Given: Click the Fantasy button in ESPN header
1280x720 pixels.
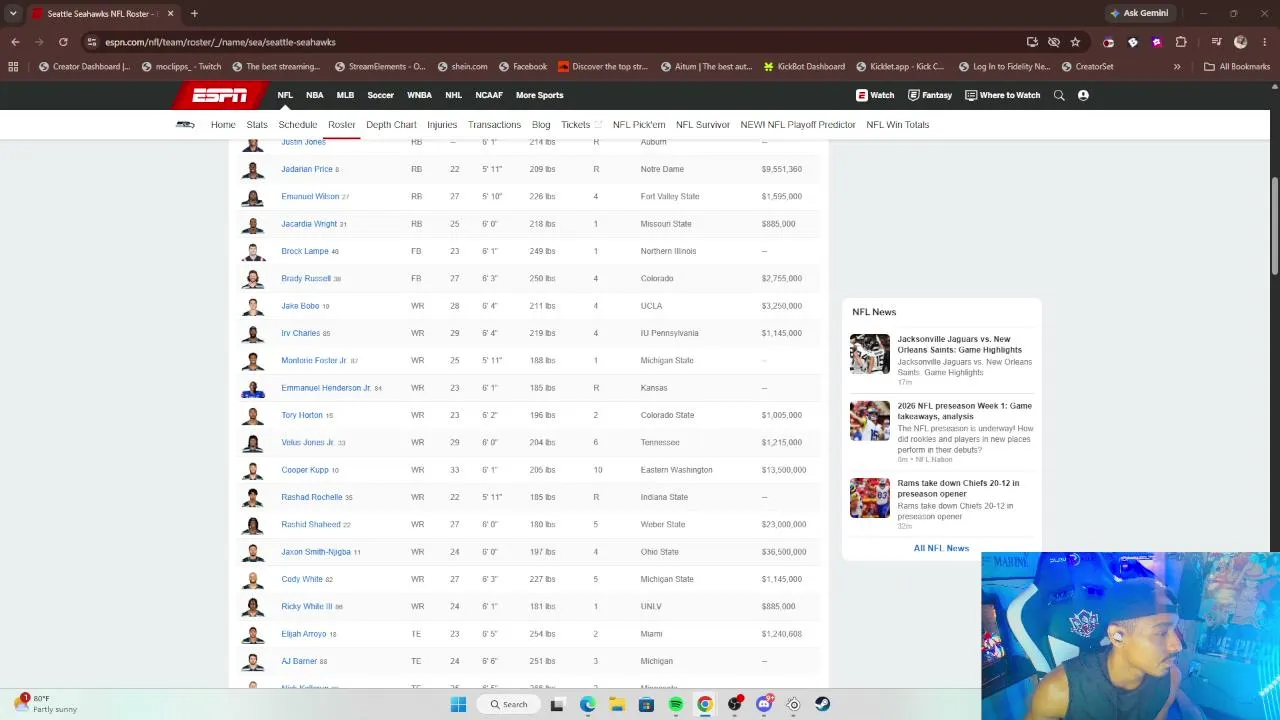Looking at the screenshot, I should 930,95.
